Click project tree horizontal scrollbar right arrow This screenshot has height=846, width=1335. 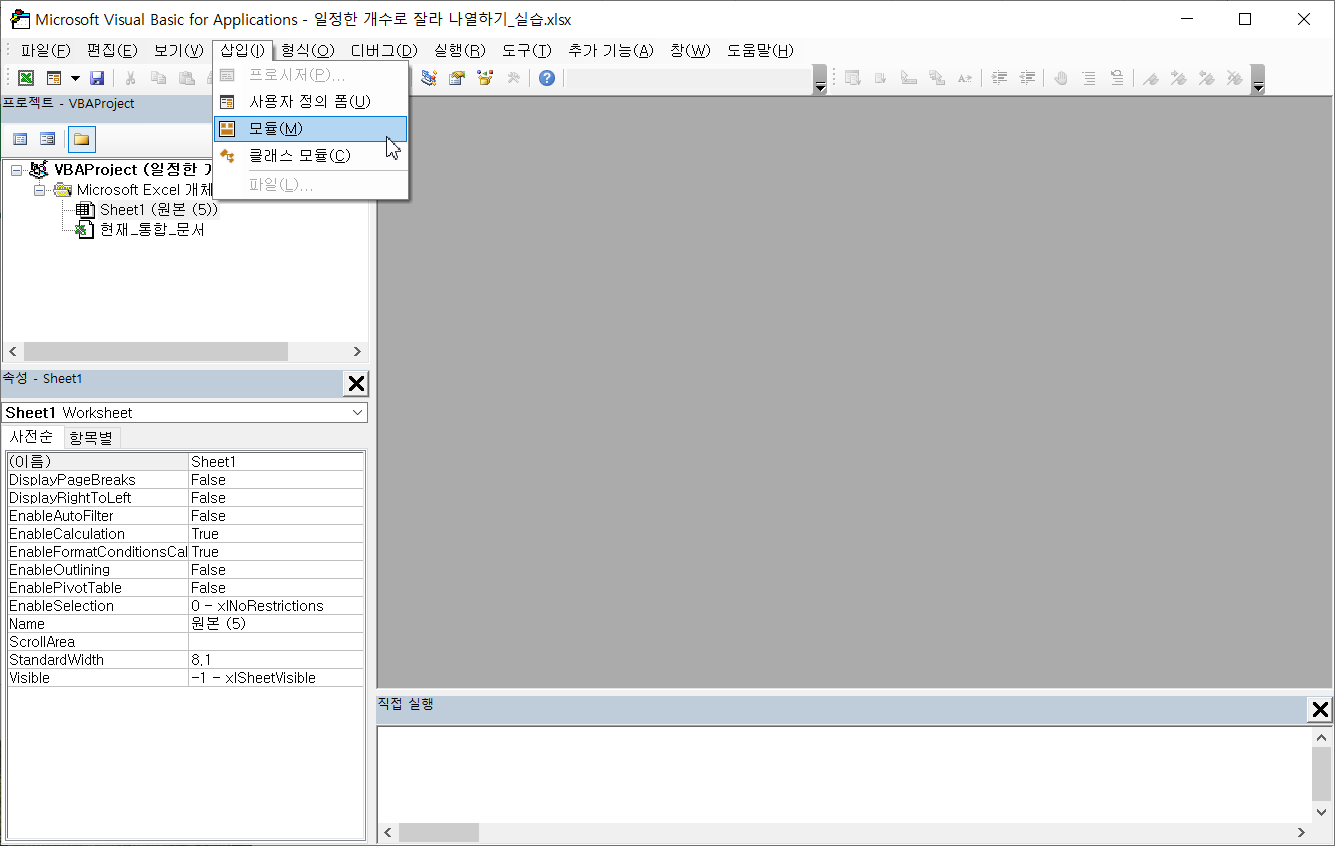point(357,352)
